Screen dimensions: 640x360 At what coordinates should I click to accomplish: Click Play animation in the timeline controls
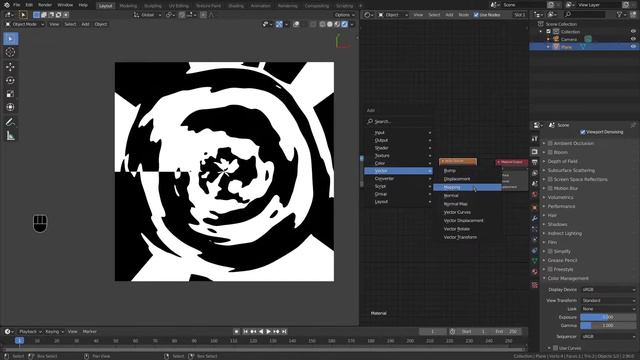click(x=269, y=331)
